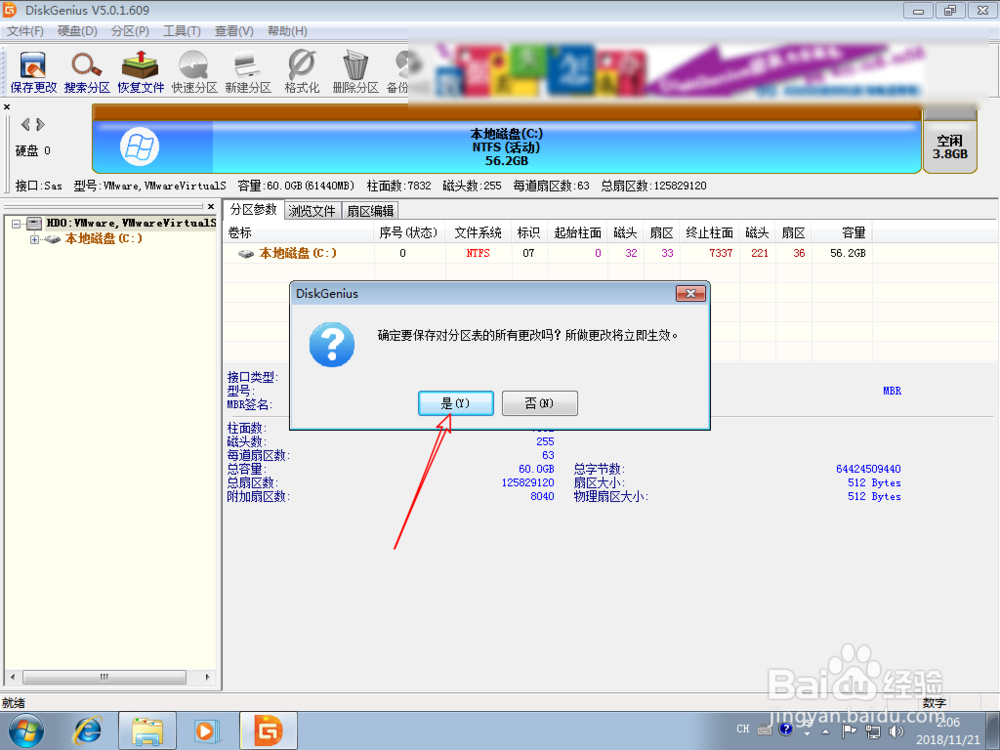
Task: Switch to the 分区参数 tab
Action: (x=253, y=209)
